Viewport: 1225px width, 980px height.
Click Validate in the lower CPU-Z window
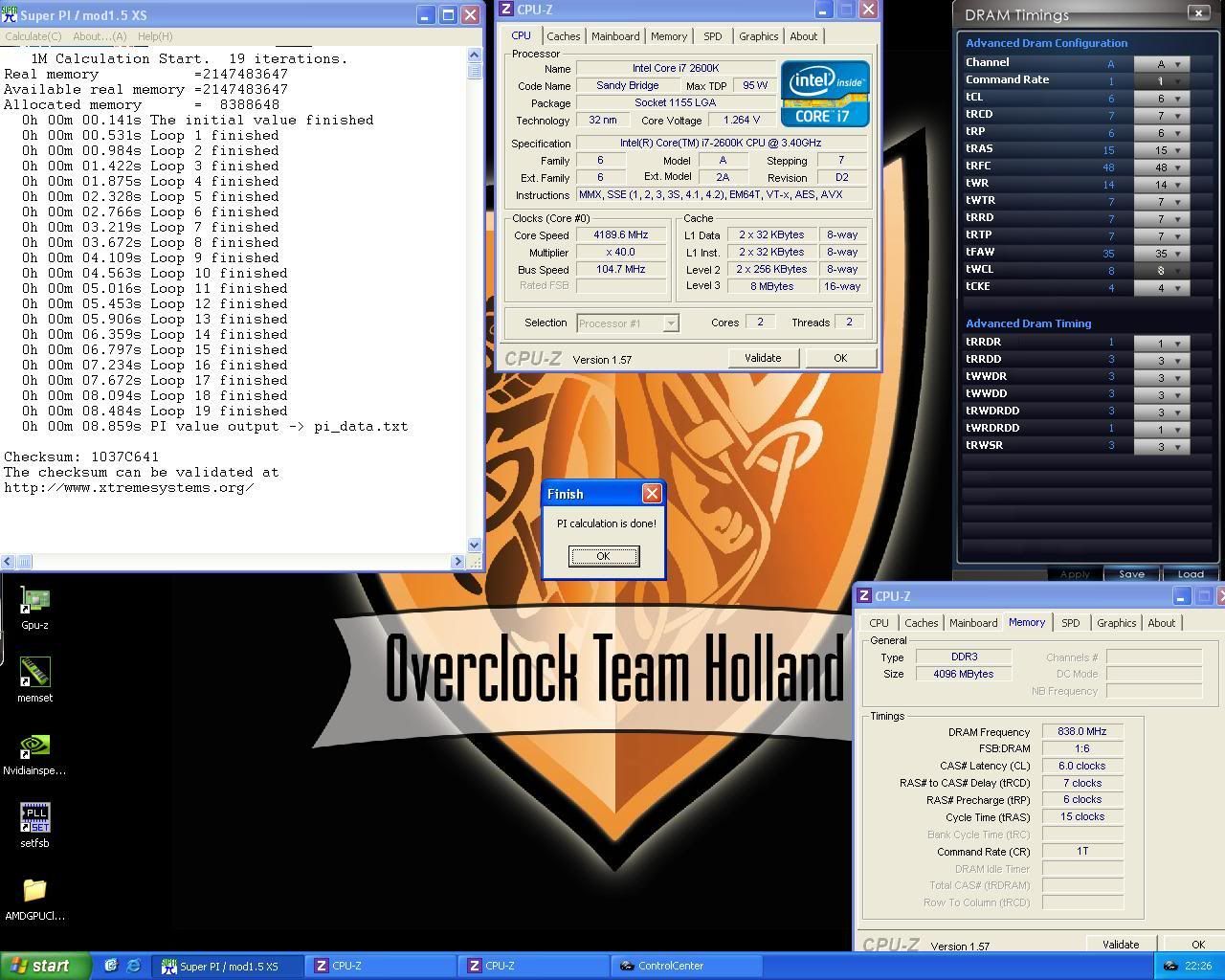(1121, 945)
